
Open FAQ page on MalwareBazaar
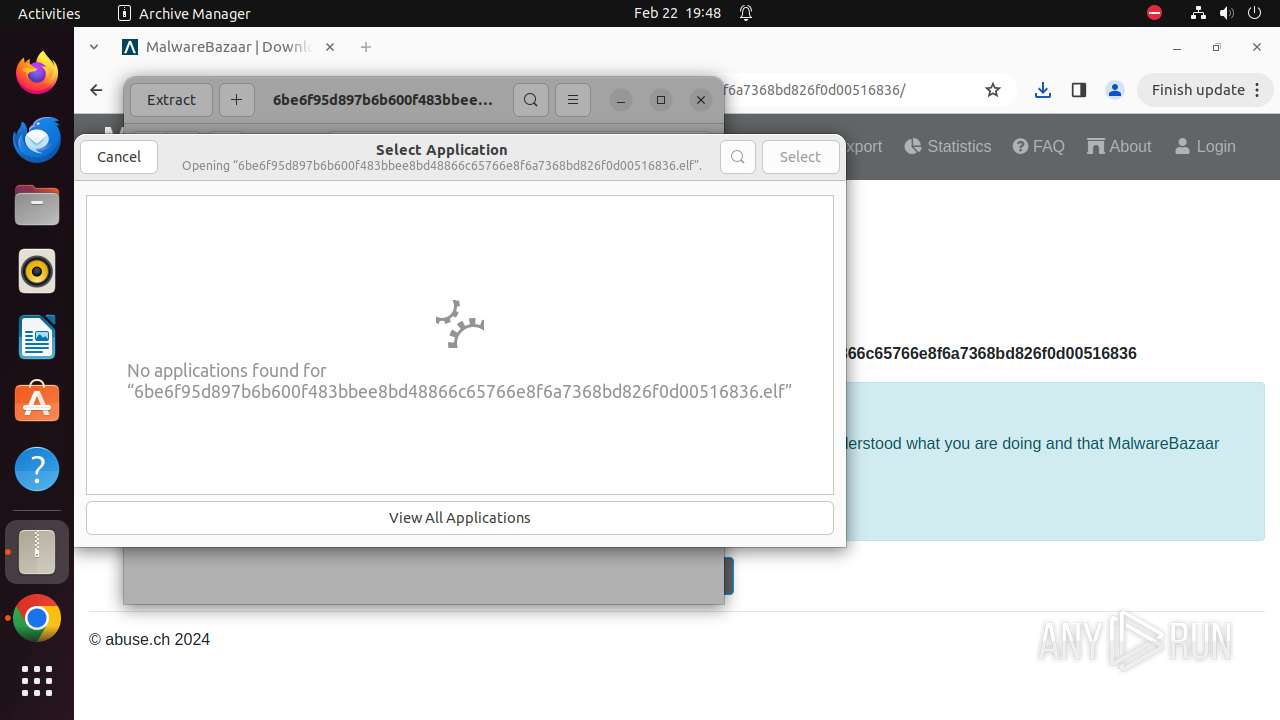coord(1038,146)
